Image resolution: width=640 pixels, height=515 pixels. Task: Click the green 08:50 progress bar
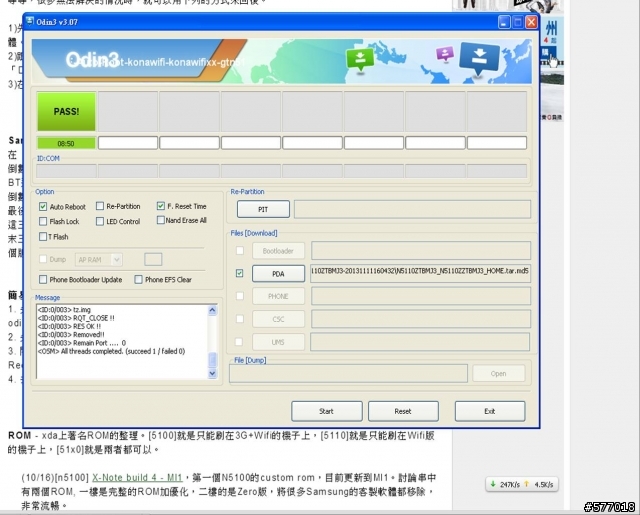(x=66, y=143)
